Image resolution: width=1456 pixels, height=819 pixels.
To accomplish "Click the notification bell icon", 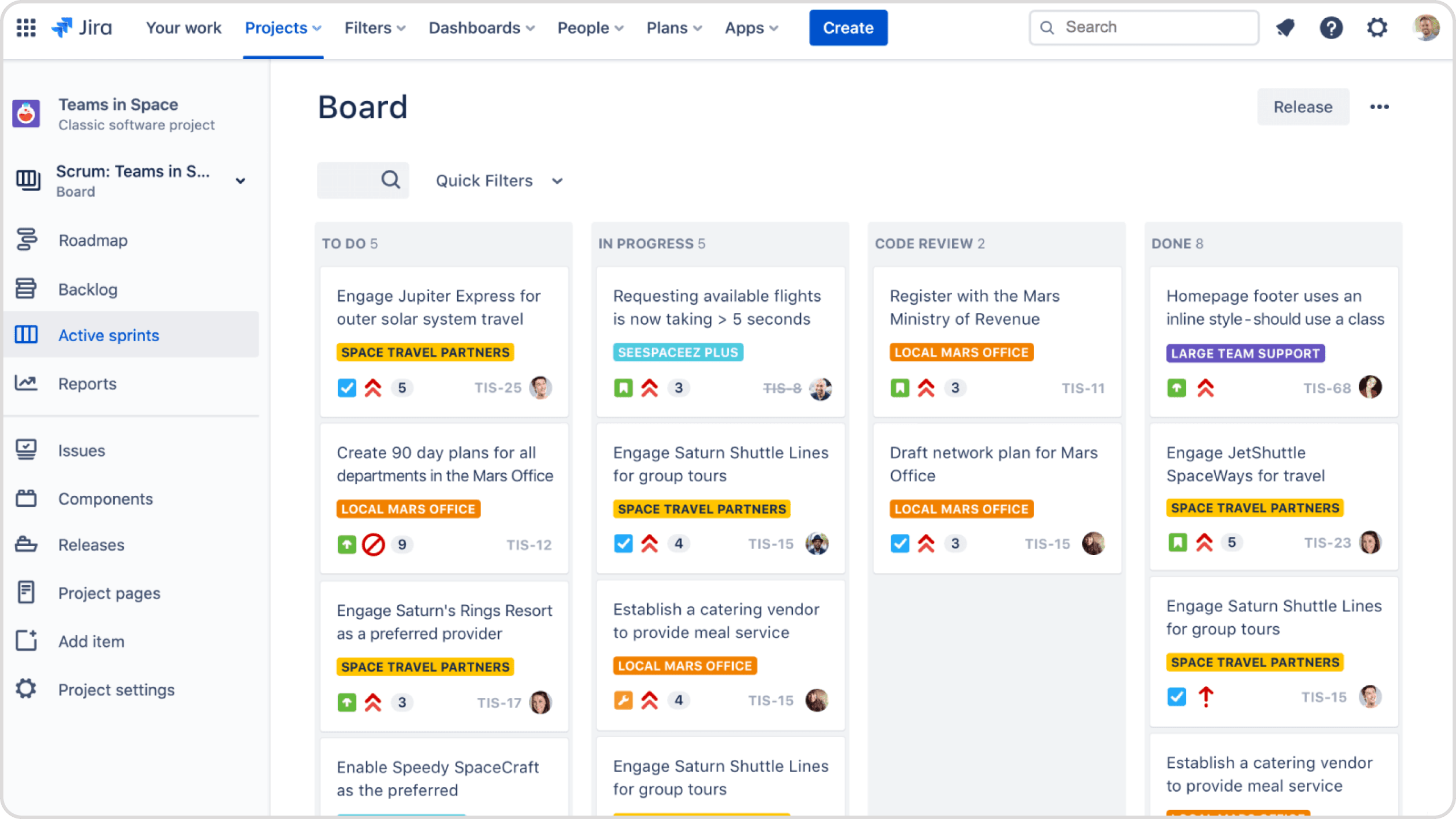I will (x=1284, y=27).
